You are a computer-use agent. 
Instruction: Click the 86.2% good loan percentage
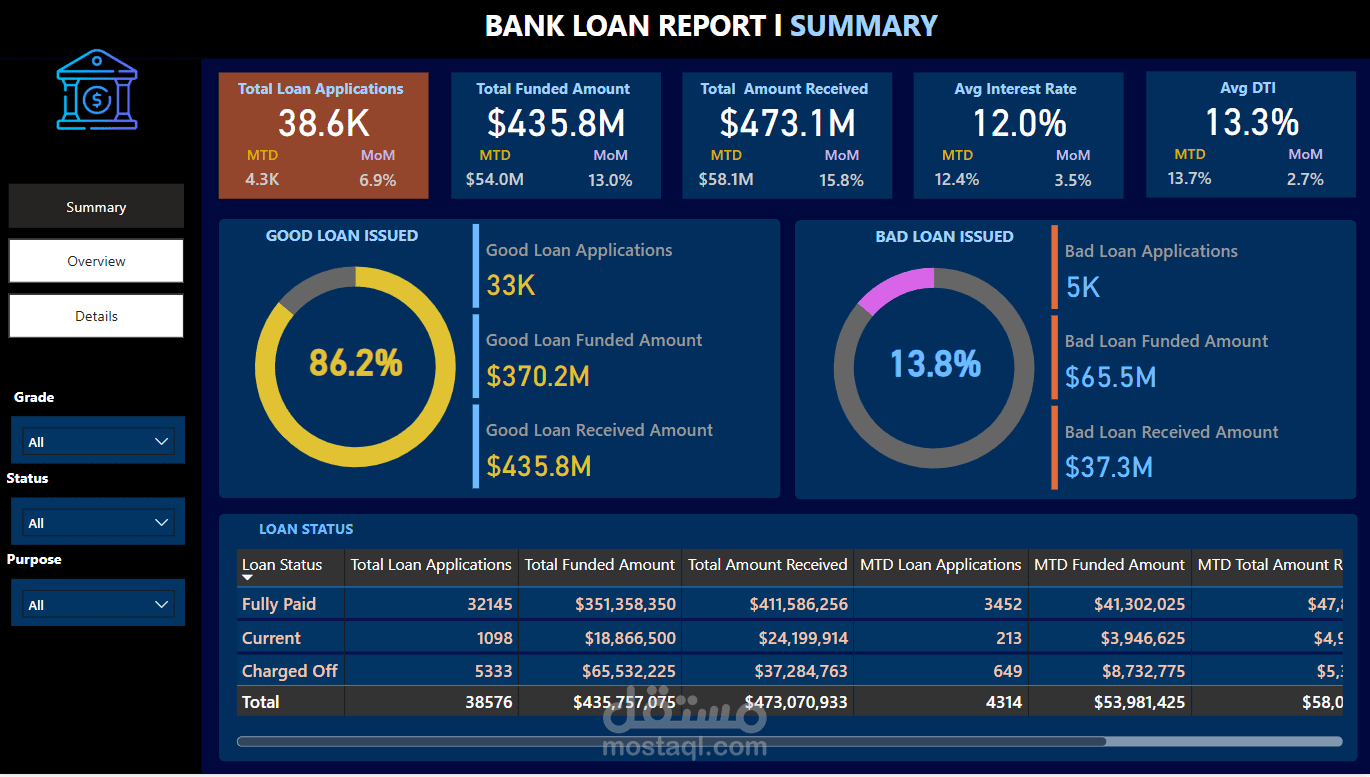click(355, 362)
